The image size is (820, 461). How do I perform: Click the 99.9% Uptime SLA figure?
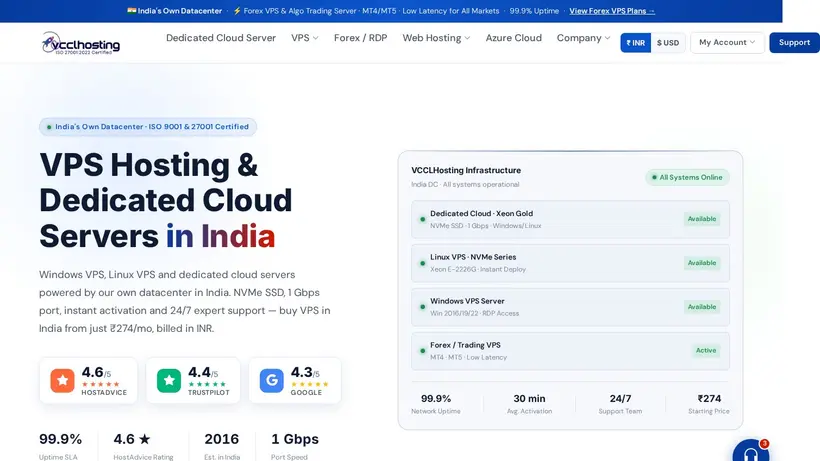(60, 446)
